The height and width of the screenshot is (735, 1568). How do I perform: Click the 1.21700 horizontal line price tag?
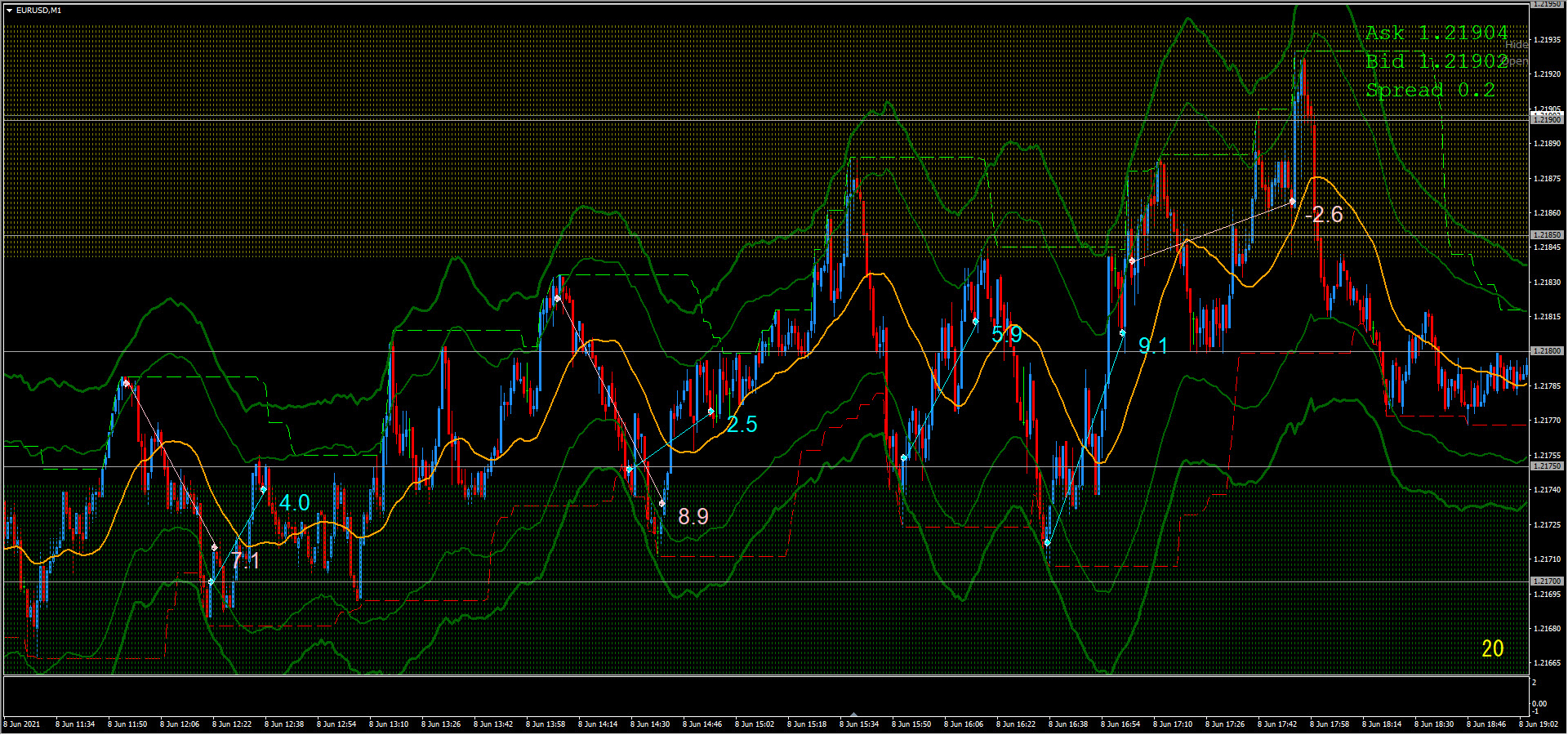click(x=1546, y=581)
